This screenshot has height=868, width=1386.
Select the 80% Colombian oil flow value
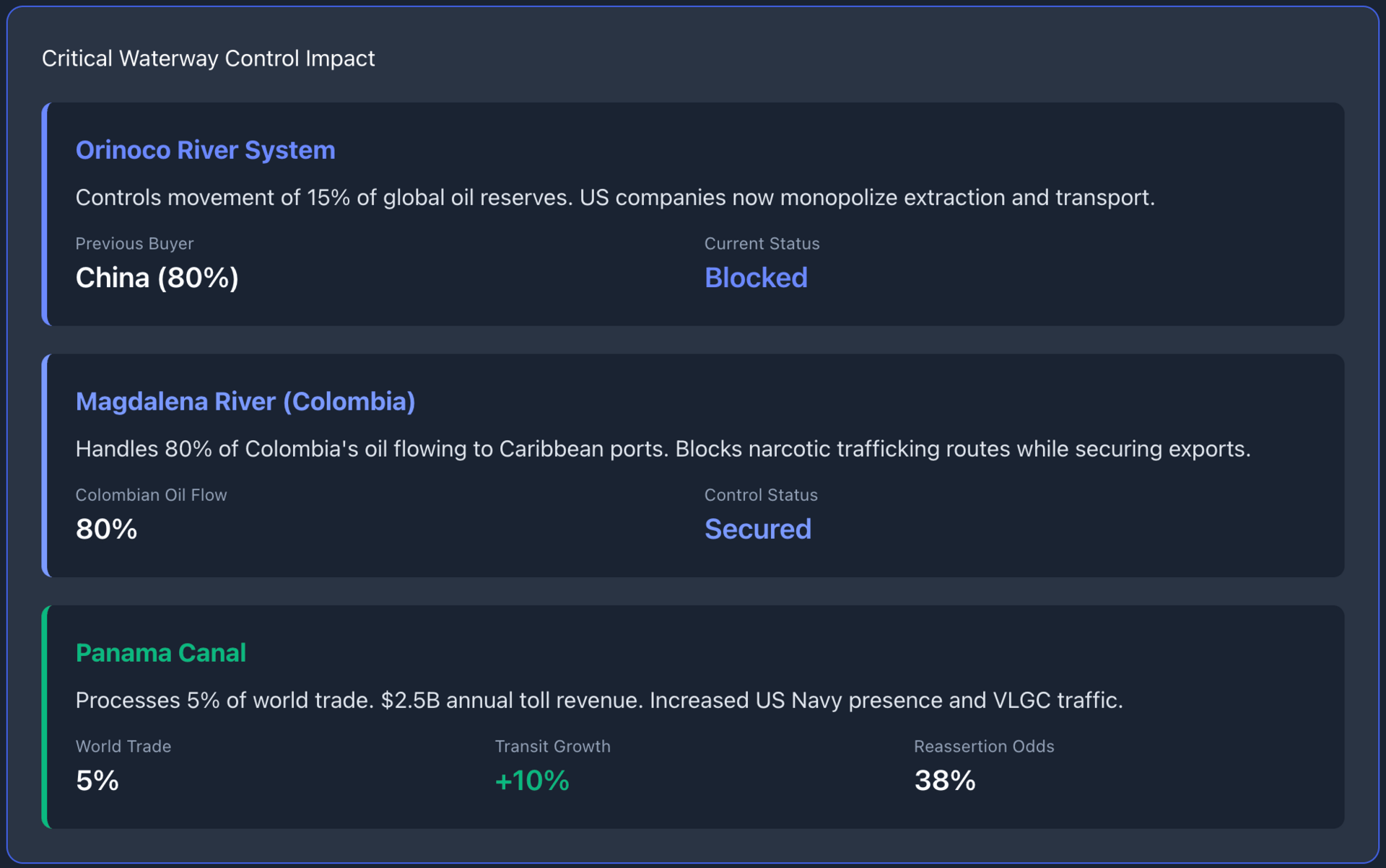coord(106,529)
